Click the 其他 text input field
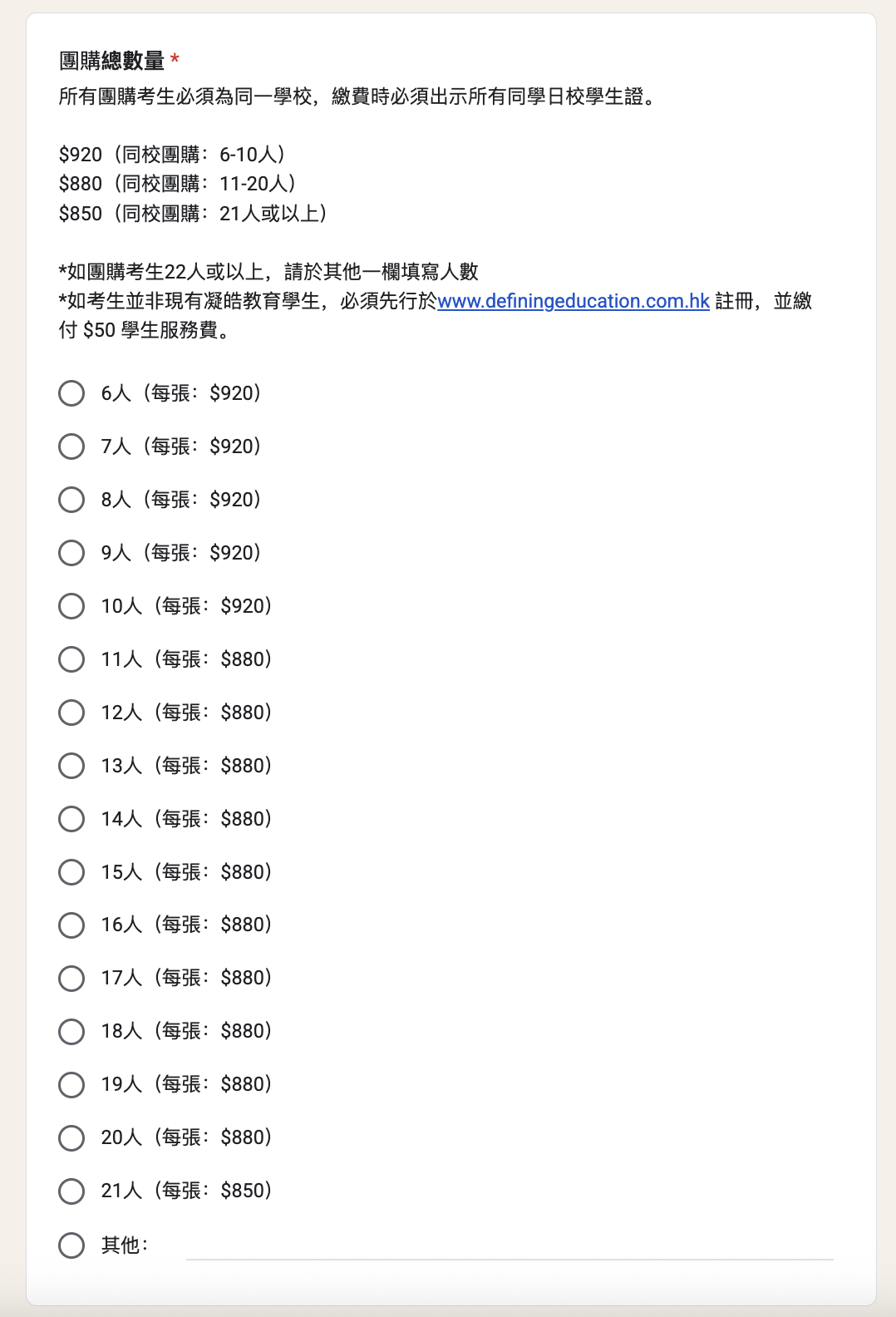The image size is (896, 1317). (x=509, y=1246)
